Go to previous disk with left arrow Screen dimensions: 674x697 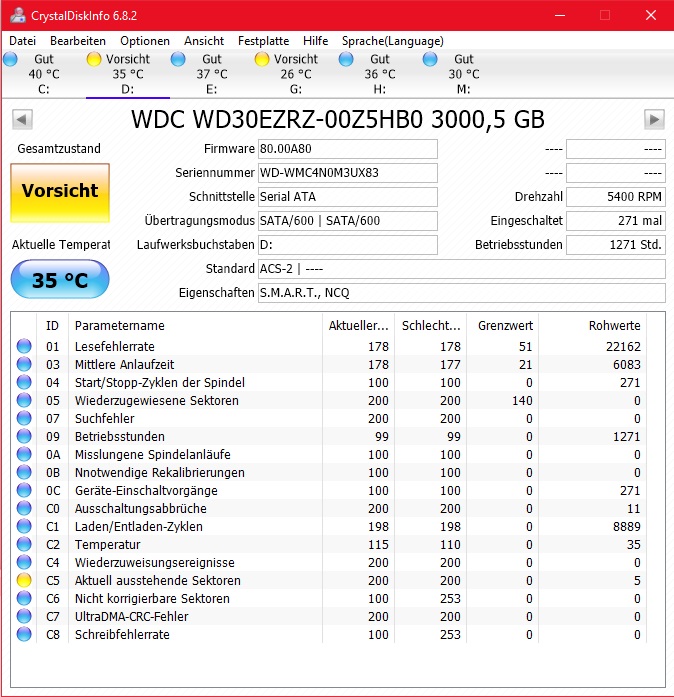pyautogui.click(x=22, y=119)
